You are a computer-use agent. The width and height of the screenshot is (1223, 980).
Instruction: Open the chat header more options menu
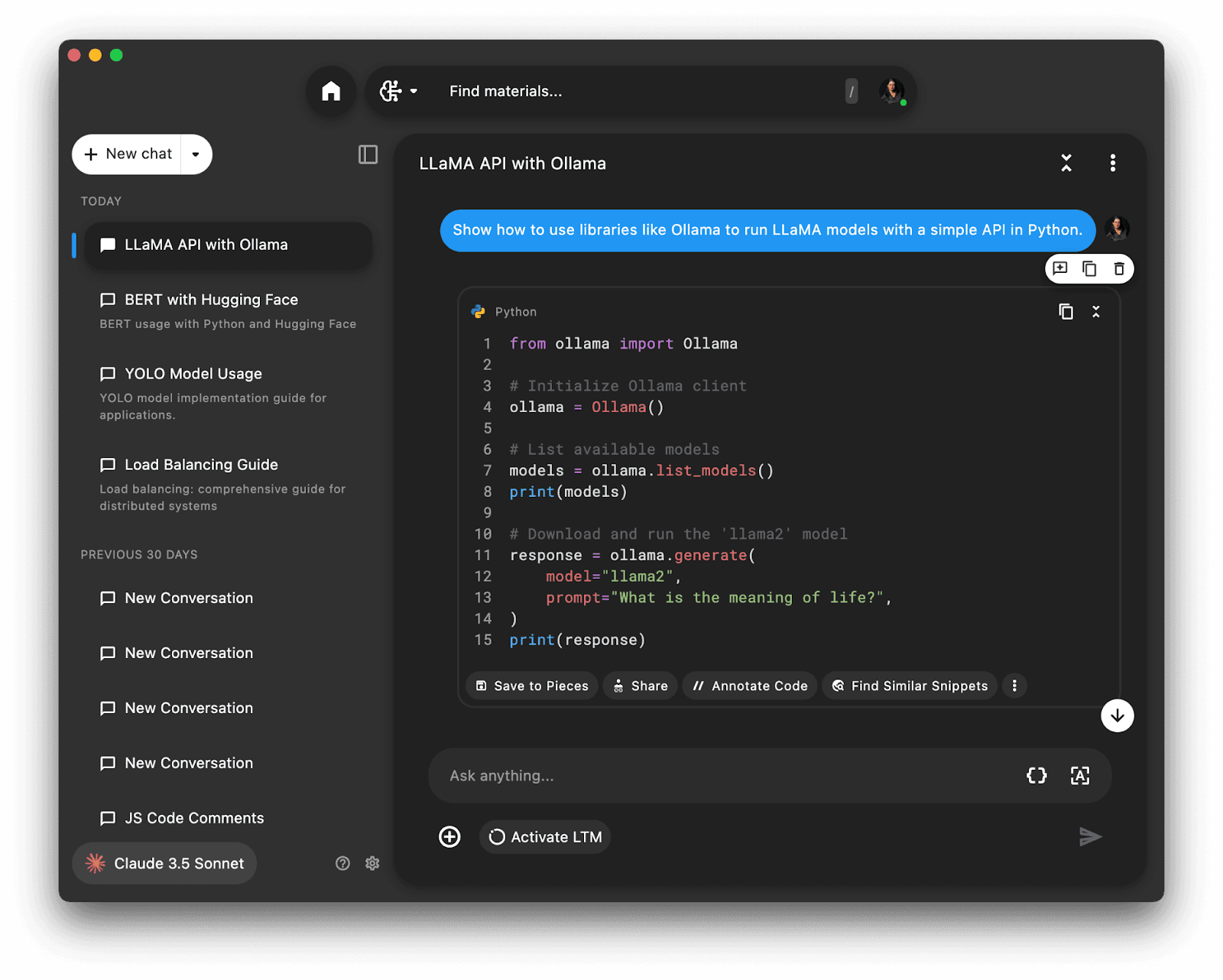point(1113,163)
